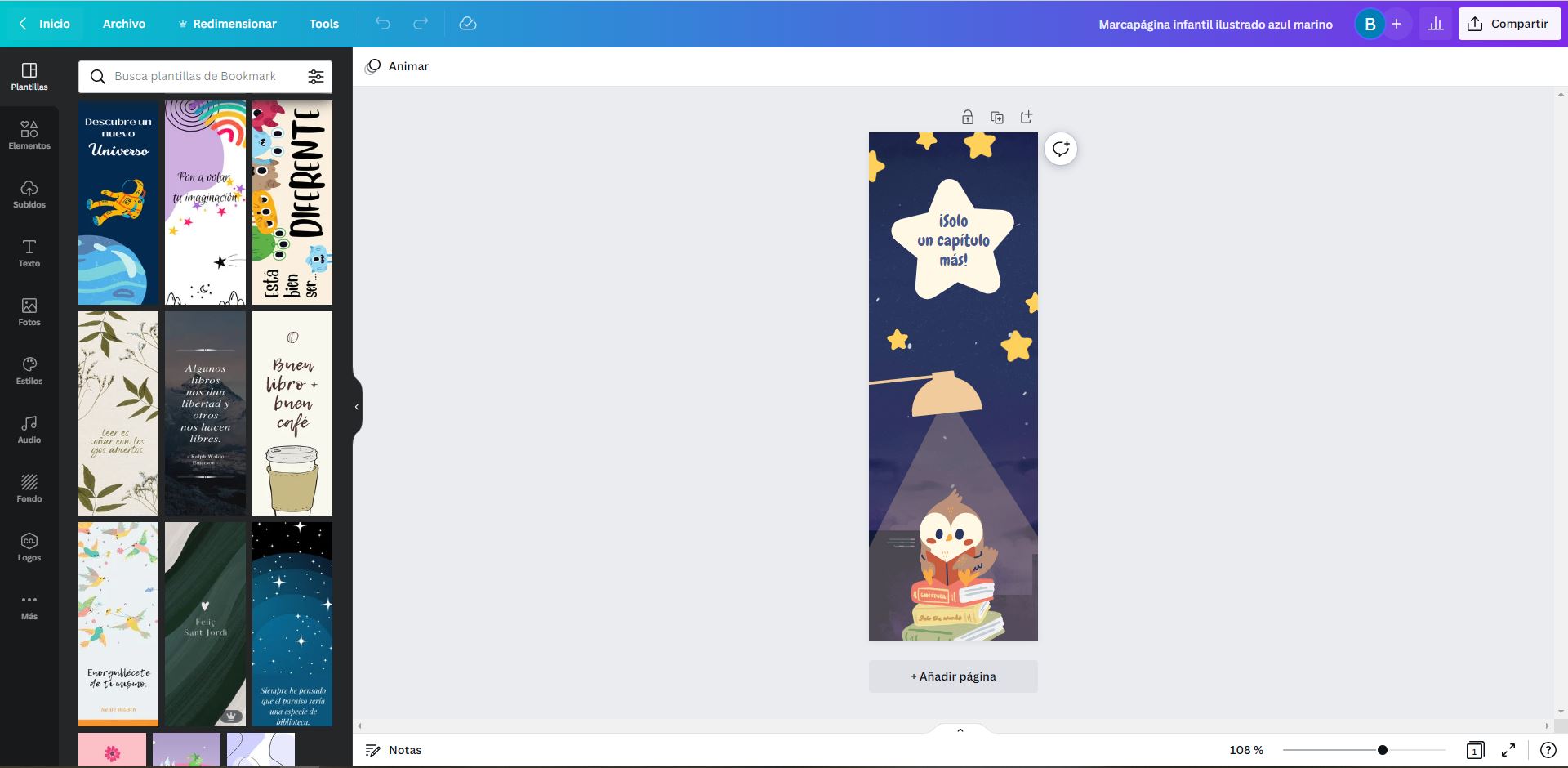Screen dimensions: 1568x768
Task: Open the template search filters icon
Action: tap(315, 76)
